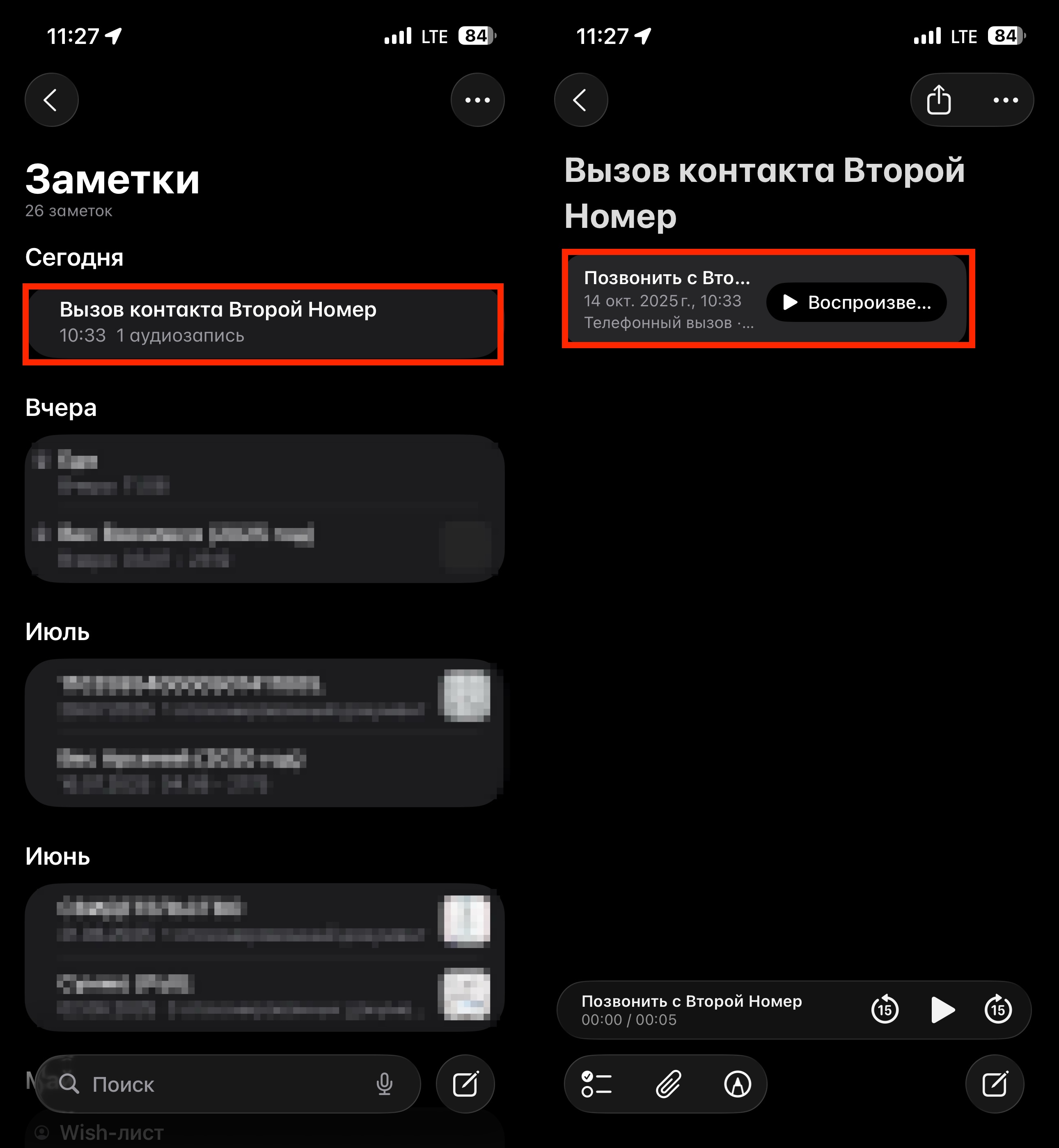Skip back 15 seconds in recording

[885, 1009]
